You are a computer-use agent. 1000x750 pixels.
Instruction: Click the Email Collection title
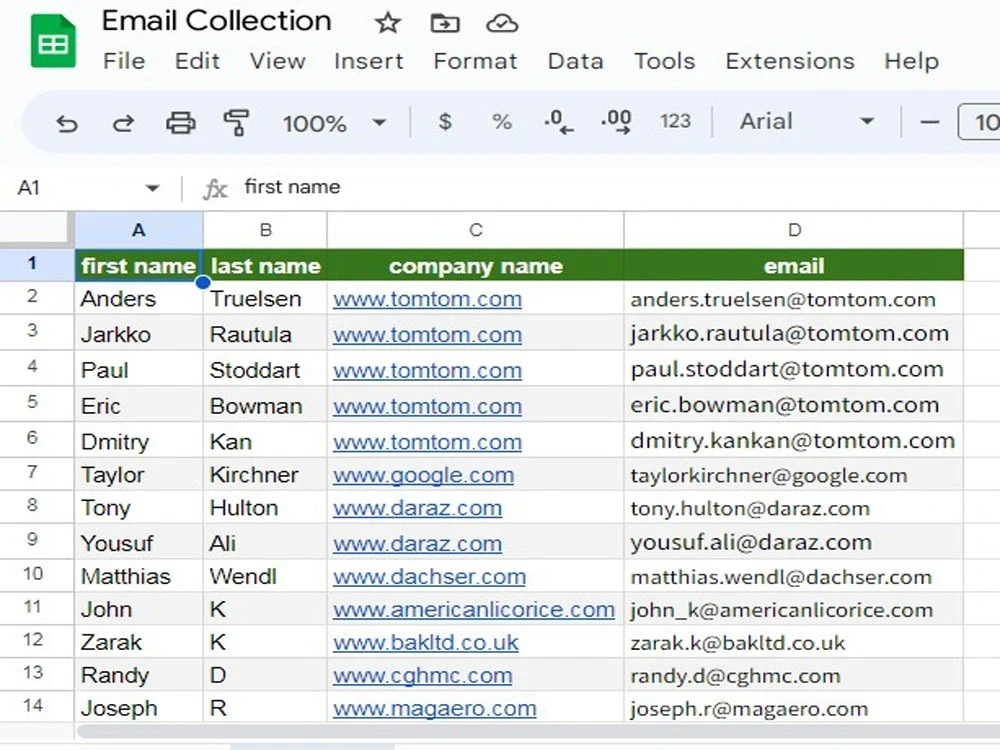click(216, 21)
